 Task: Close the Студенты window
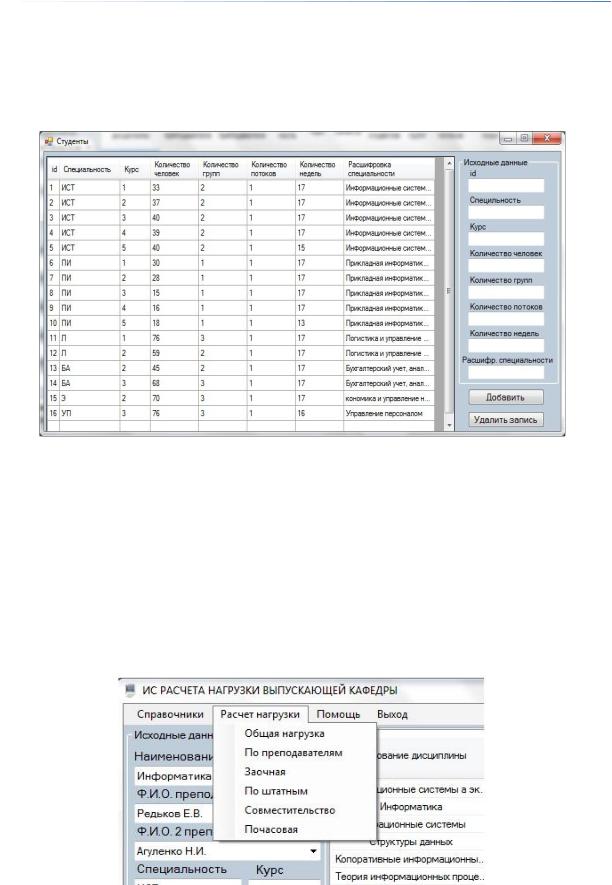click(547, 139)
